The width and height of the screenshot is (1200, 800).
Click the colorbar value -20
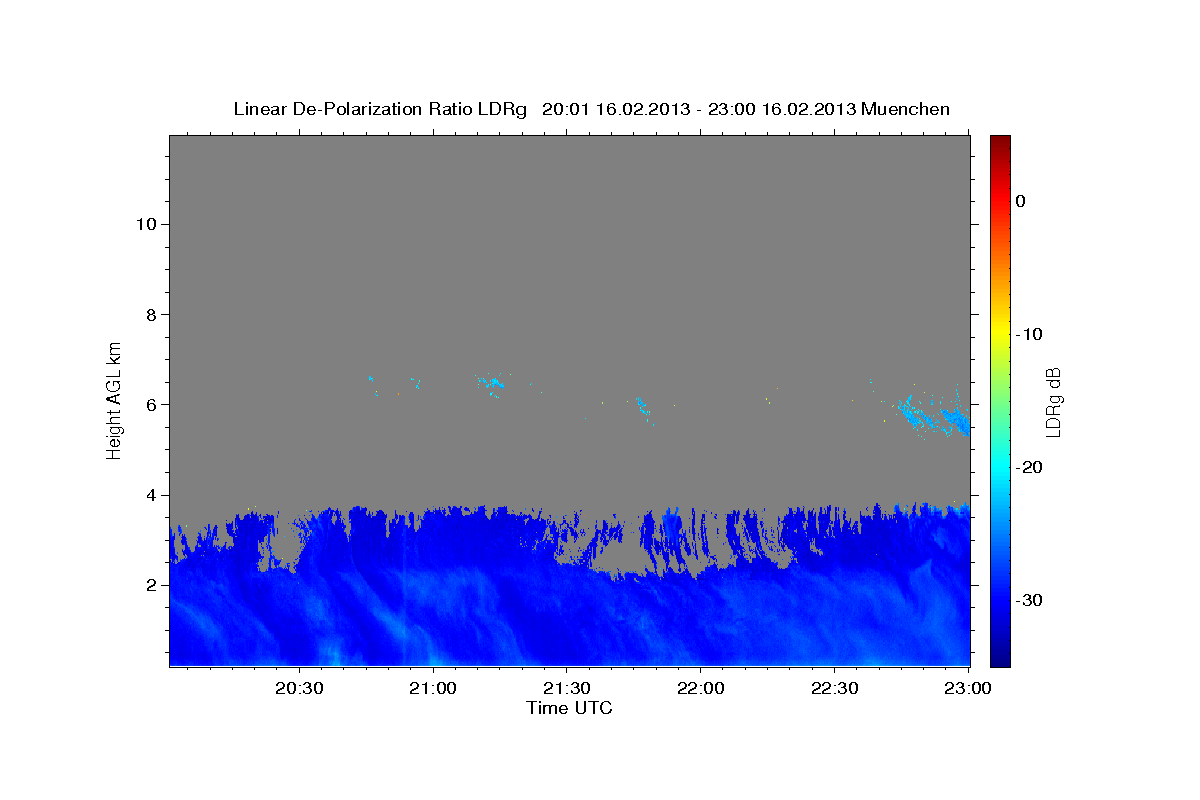coord(1029,467)
